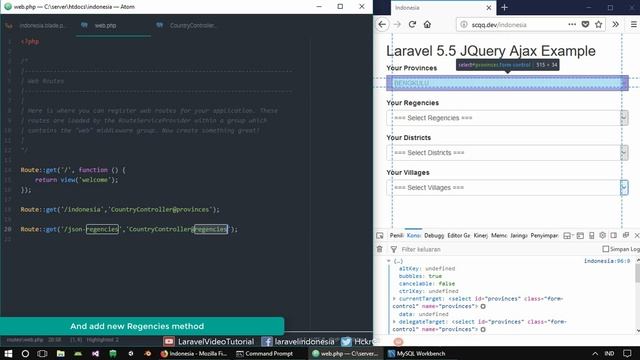Screen dimensions: 640x360
Task: Open devtools settings gear
Action: pos(602,236)
